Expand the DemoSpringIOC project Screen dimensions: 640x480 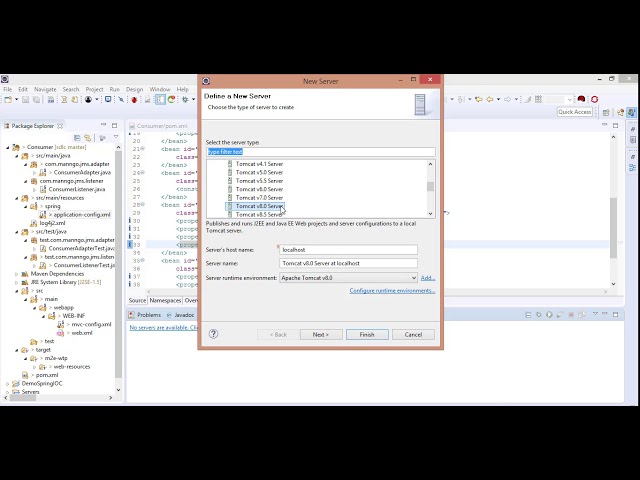click(x=7, y=384)
